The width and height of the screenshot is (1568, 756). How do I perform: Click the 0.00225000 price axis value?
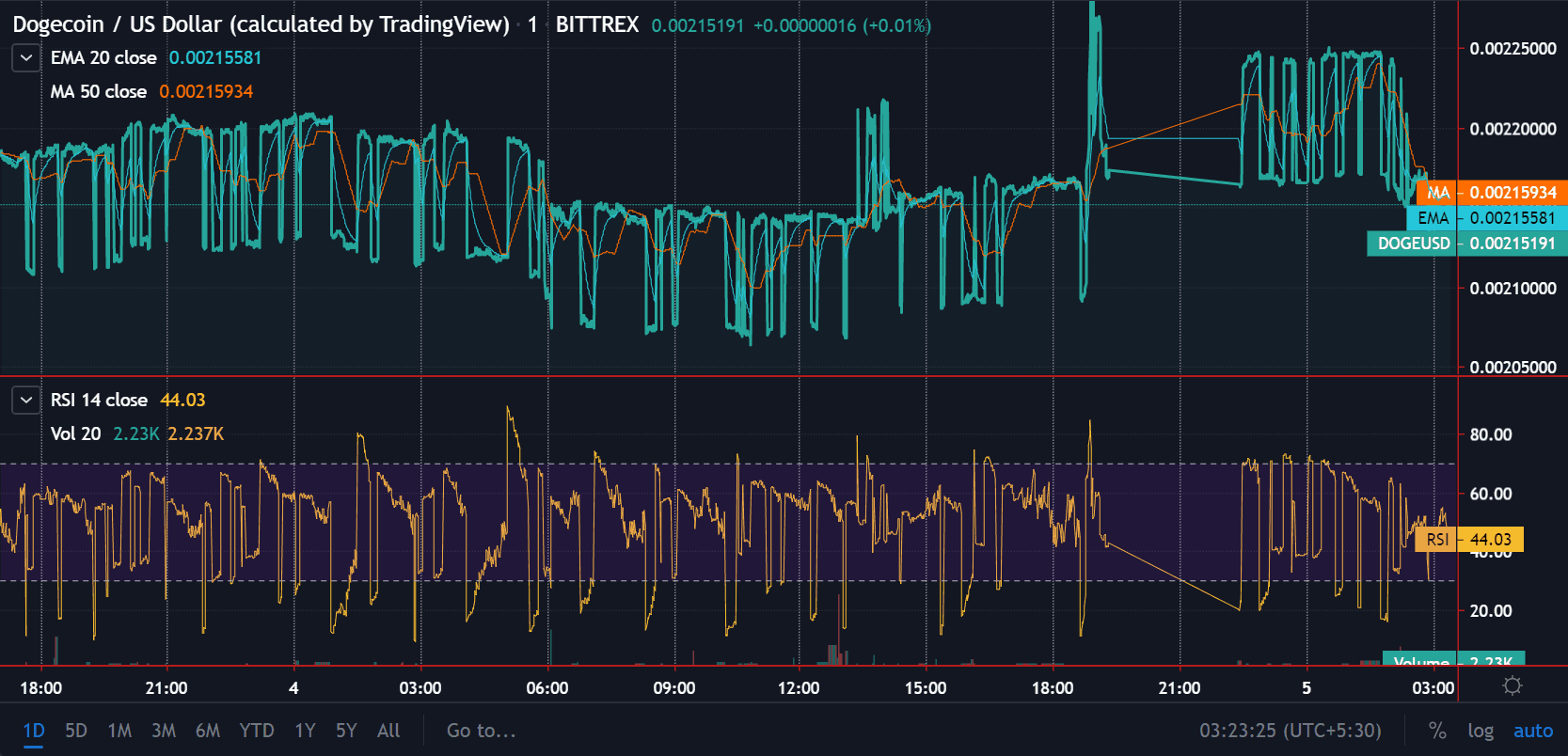pos(1513,49)
